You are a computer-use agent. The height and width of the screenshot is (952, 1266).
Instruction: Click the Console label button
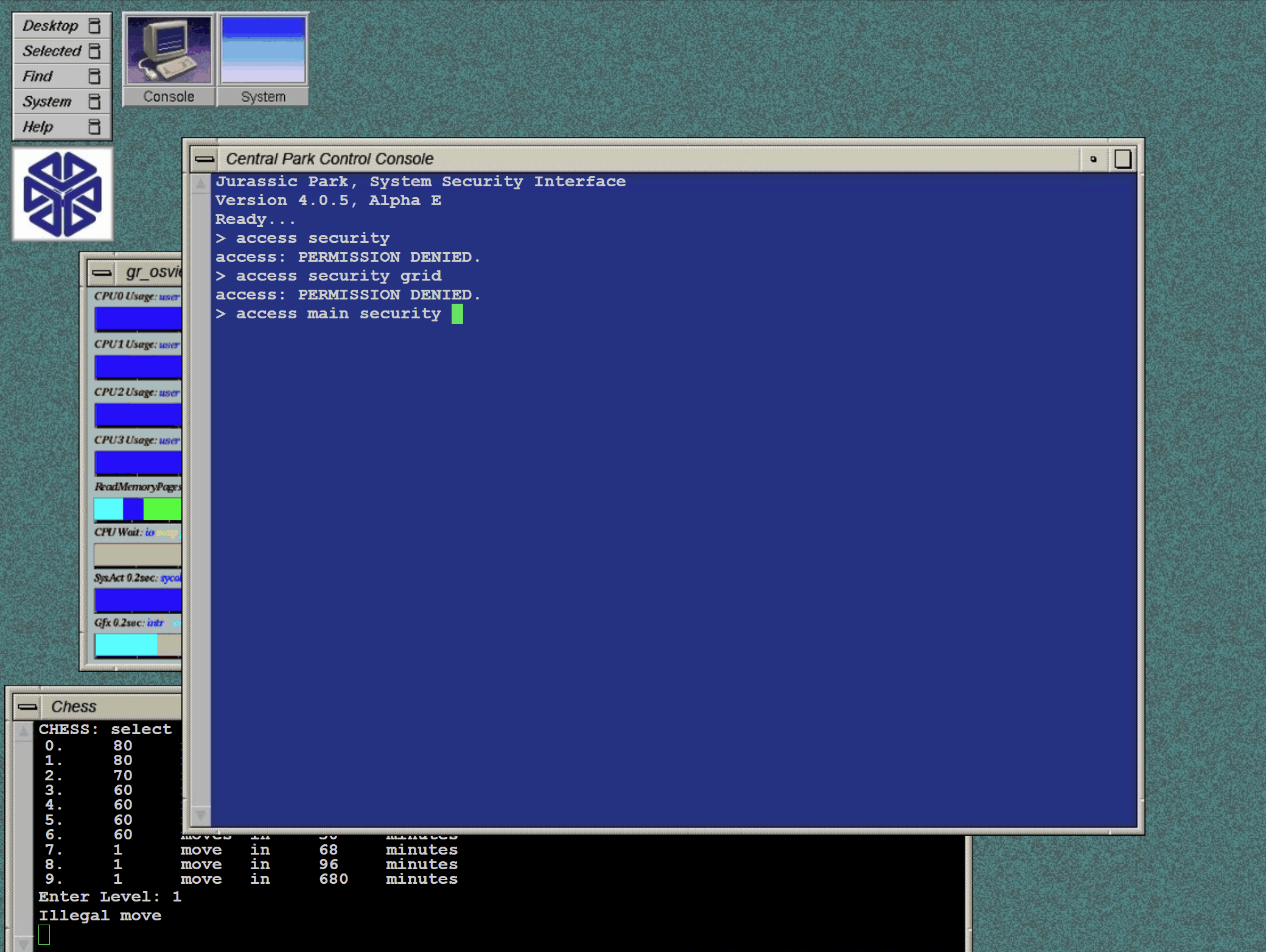169,97
